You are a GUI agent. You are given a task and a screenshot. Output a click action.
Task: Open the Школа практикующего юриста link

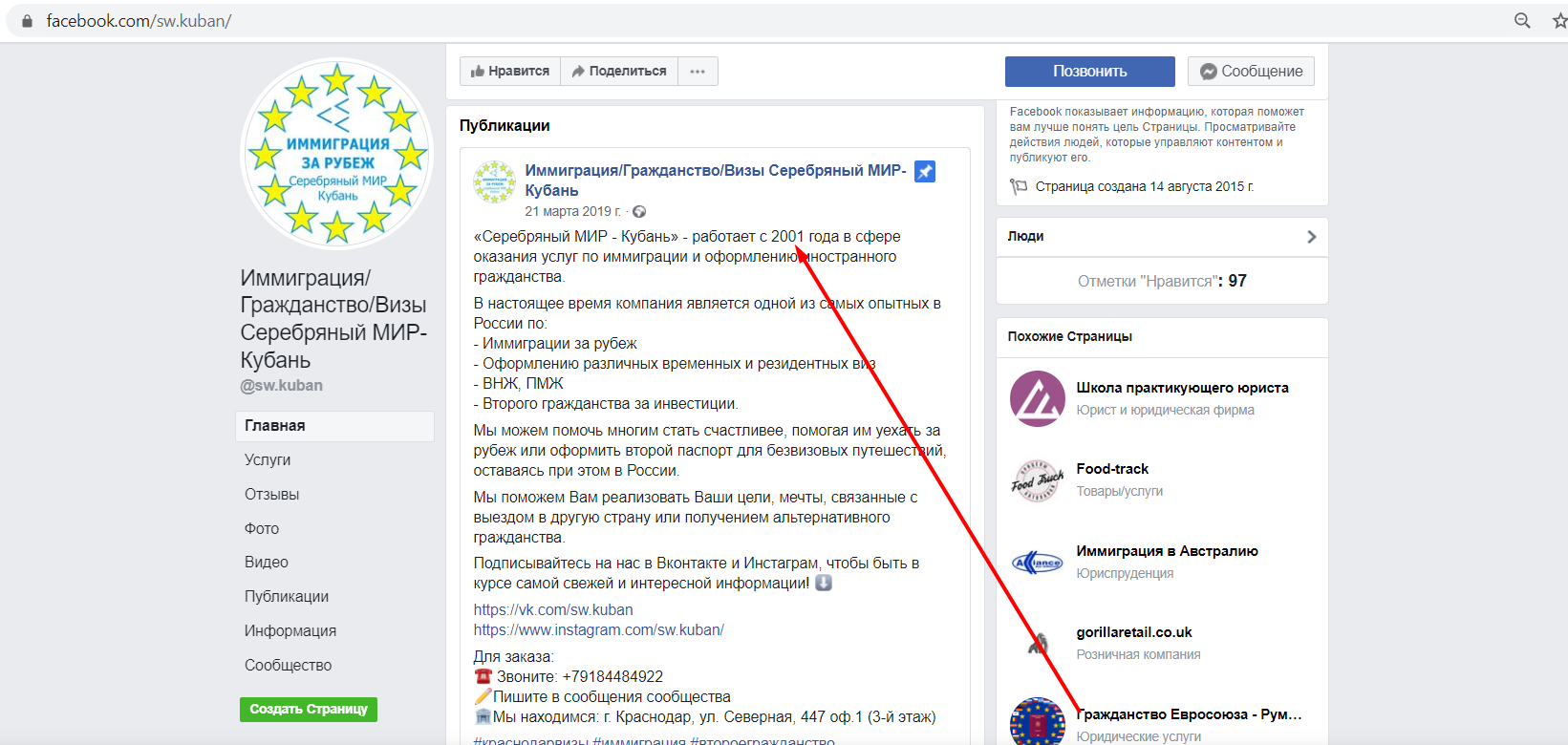point(1182,388)
